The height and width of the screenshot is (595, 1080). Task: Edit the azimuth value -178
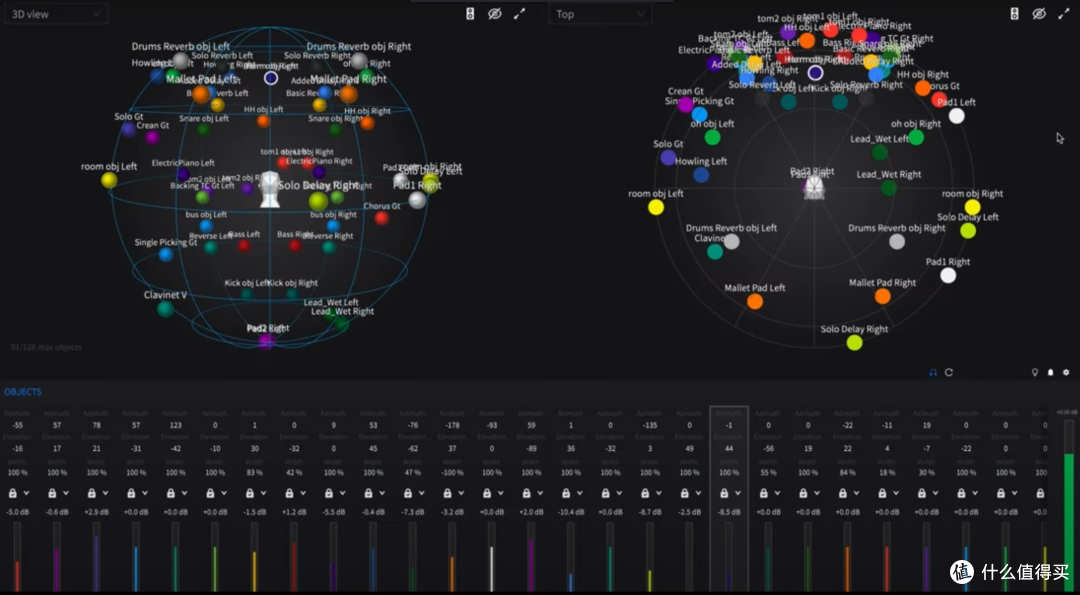click(452, 426)
